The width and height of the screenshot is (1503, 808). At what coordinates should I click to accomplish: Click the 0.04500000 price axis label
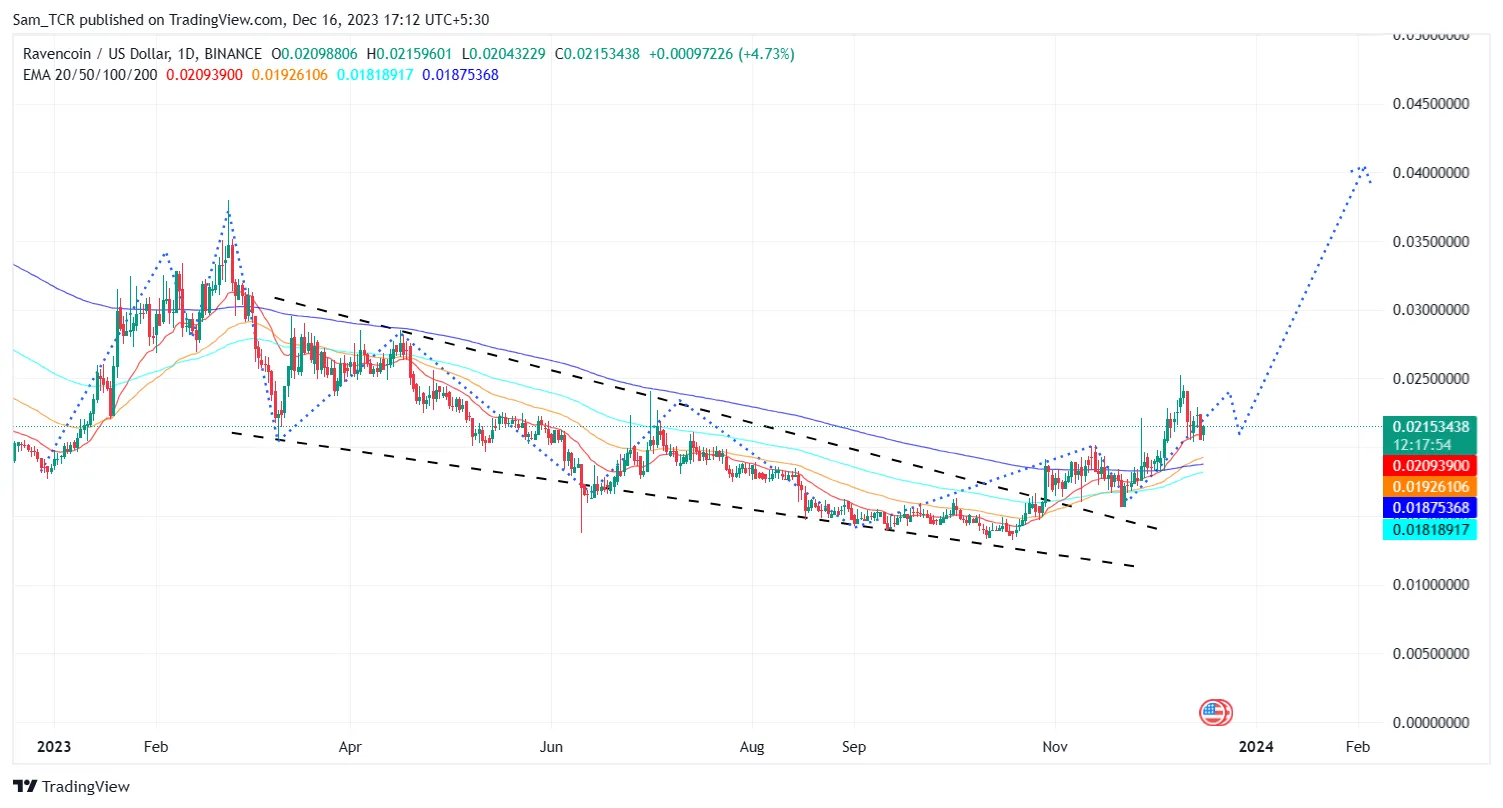click(1430, 104)
